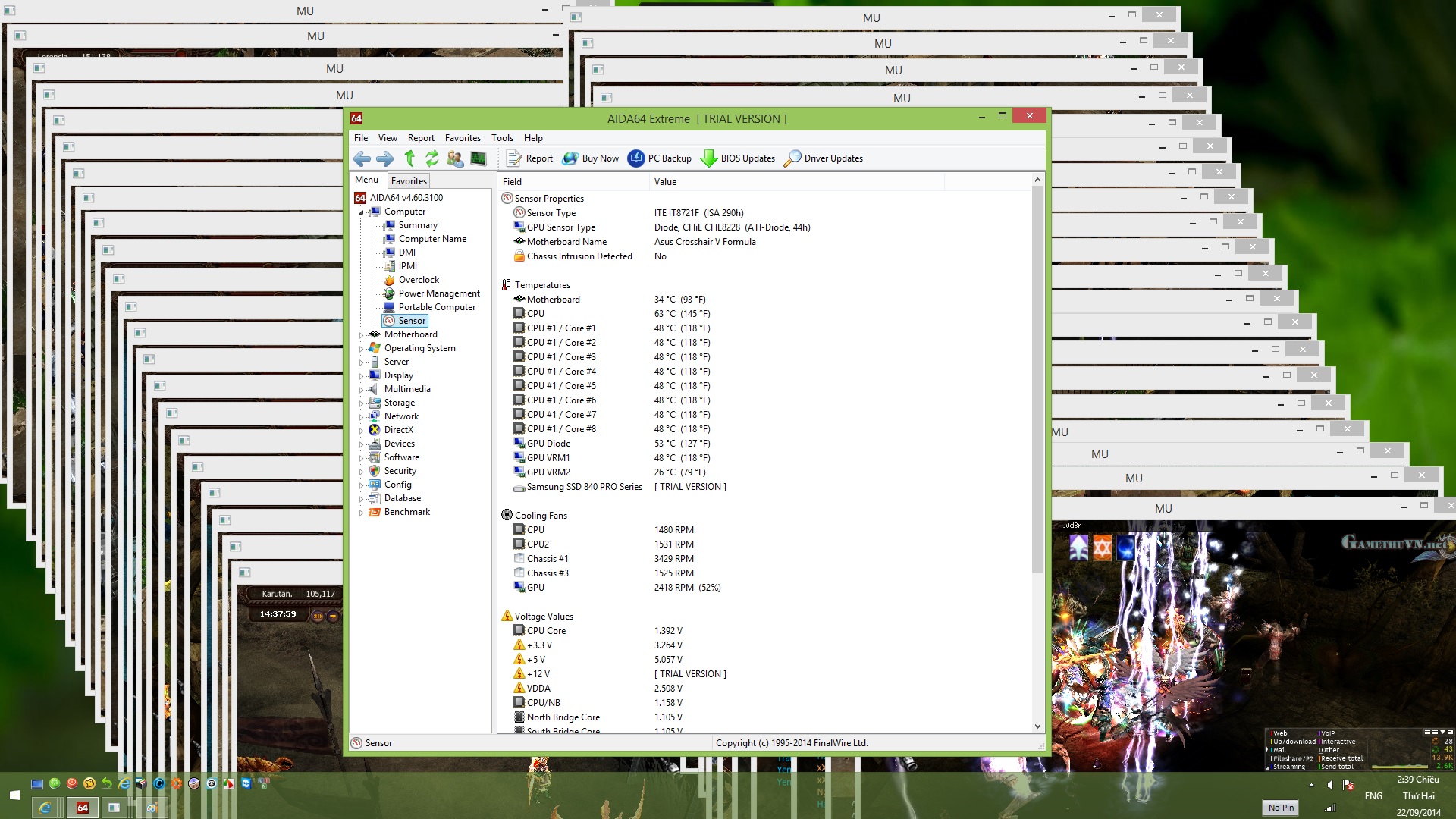Screen dimensions: 1456x819
Task: Switch to the Favorites tab
Action: point(409,180)
